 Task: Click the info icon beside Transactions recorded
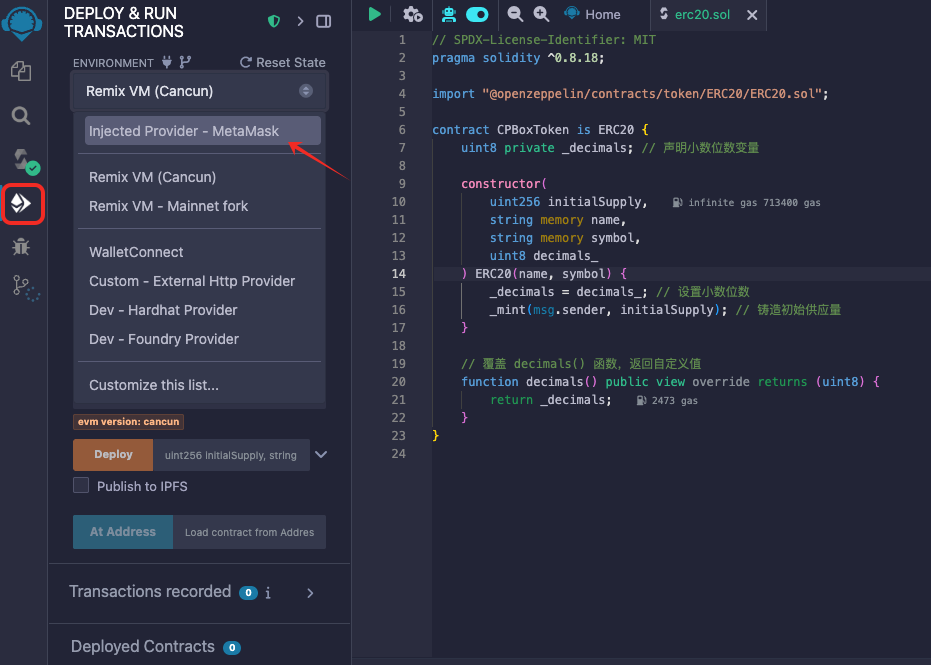point(268,593)
